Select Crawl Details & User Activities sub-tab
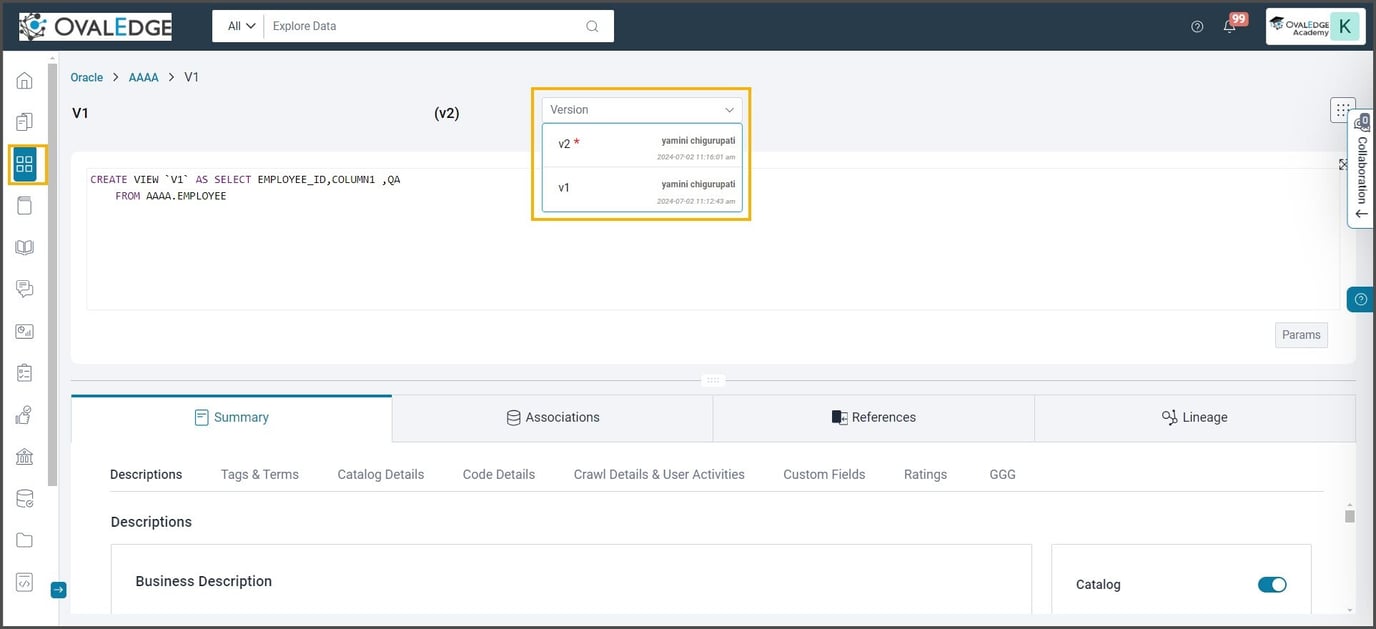This screenshot has width=1376, height=629. click(x=659, y=474)
